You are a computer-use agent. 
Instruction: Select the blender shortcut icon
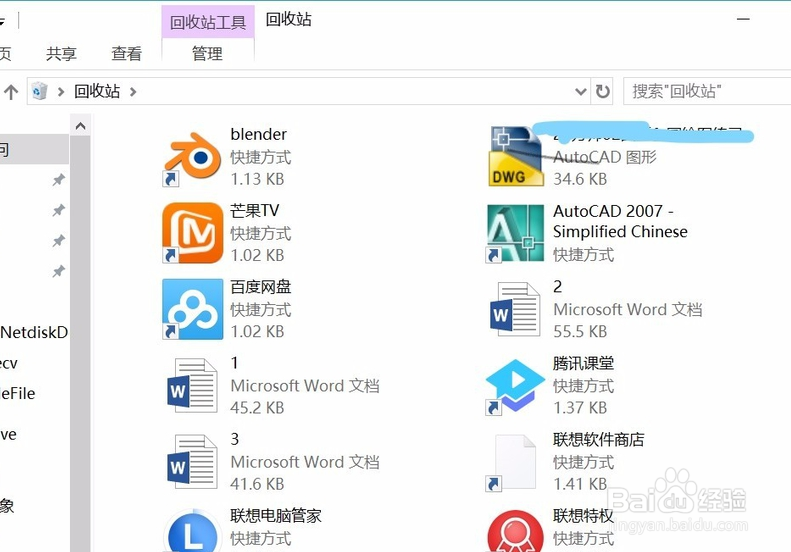click(x=192, y=157)
